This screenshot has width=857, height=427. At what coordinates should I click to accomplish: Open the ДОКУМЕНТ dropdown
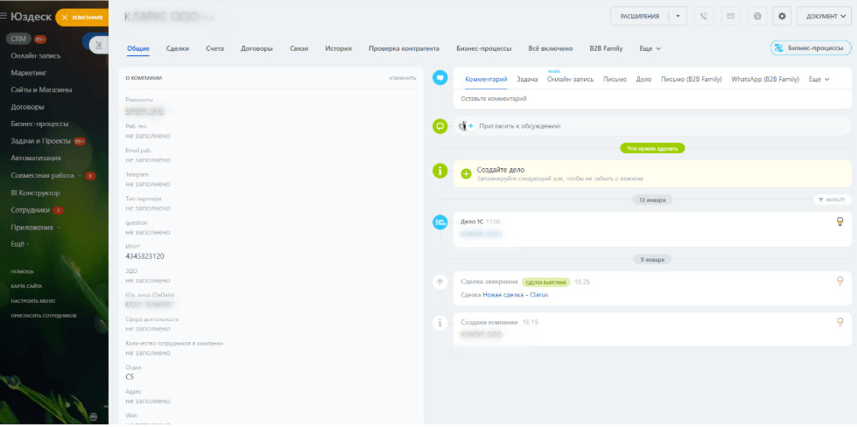[824, 16]
